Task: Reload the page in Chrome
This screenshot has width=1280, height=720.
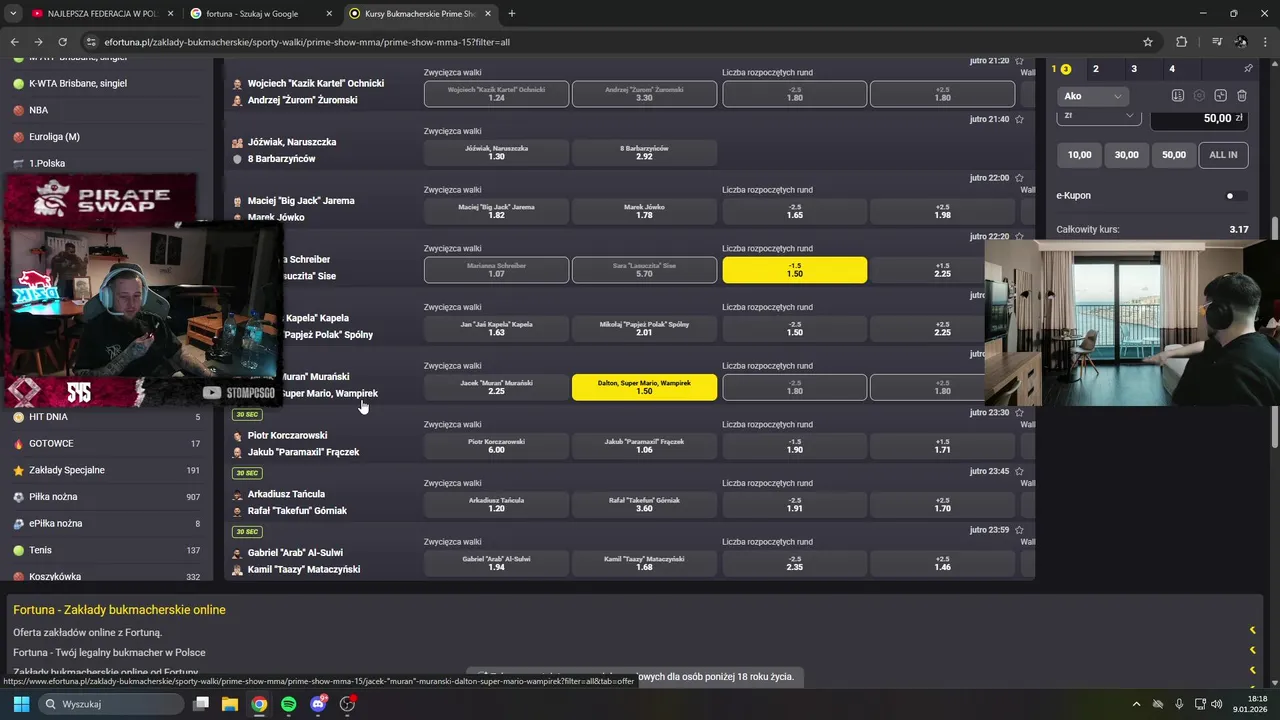Action: tap(62, 42)
